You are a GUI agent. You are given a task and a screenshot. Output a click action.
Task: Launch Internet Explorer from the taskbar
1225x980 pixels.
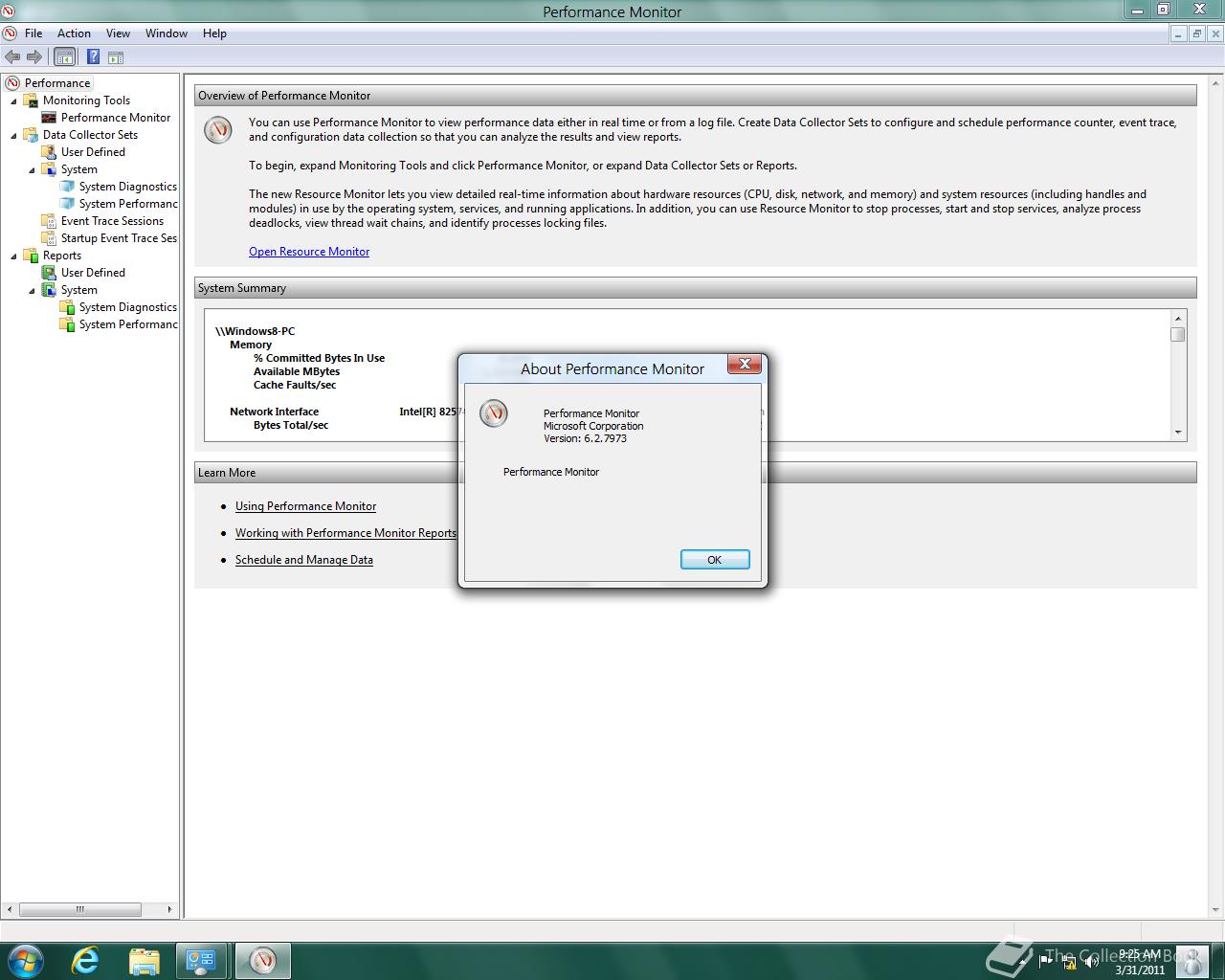[x=85, y=960]
